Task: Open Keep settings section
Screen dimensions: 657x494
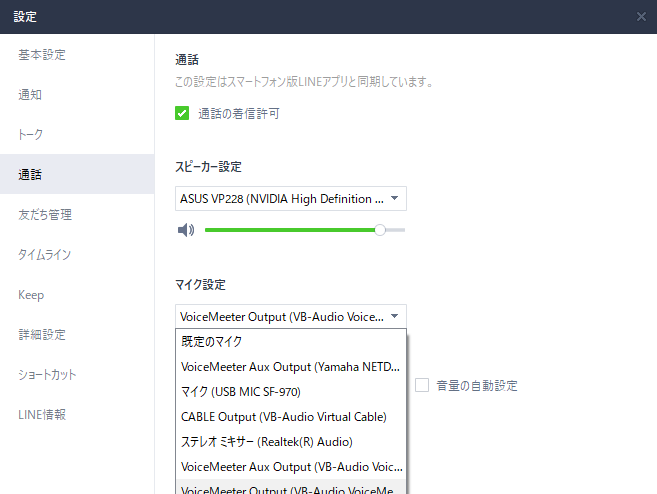Action: pos(77,295)
